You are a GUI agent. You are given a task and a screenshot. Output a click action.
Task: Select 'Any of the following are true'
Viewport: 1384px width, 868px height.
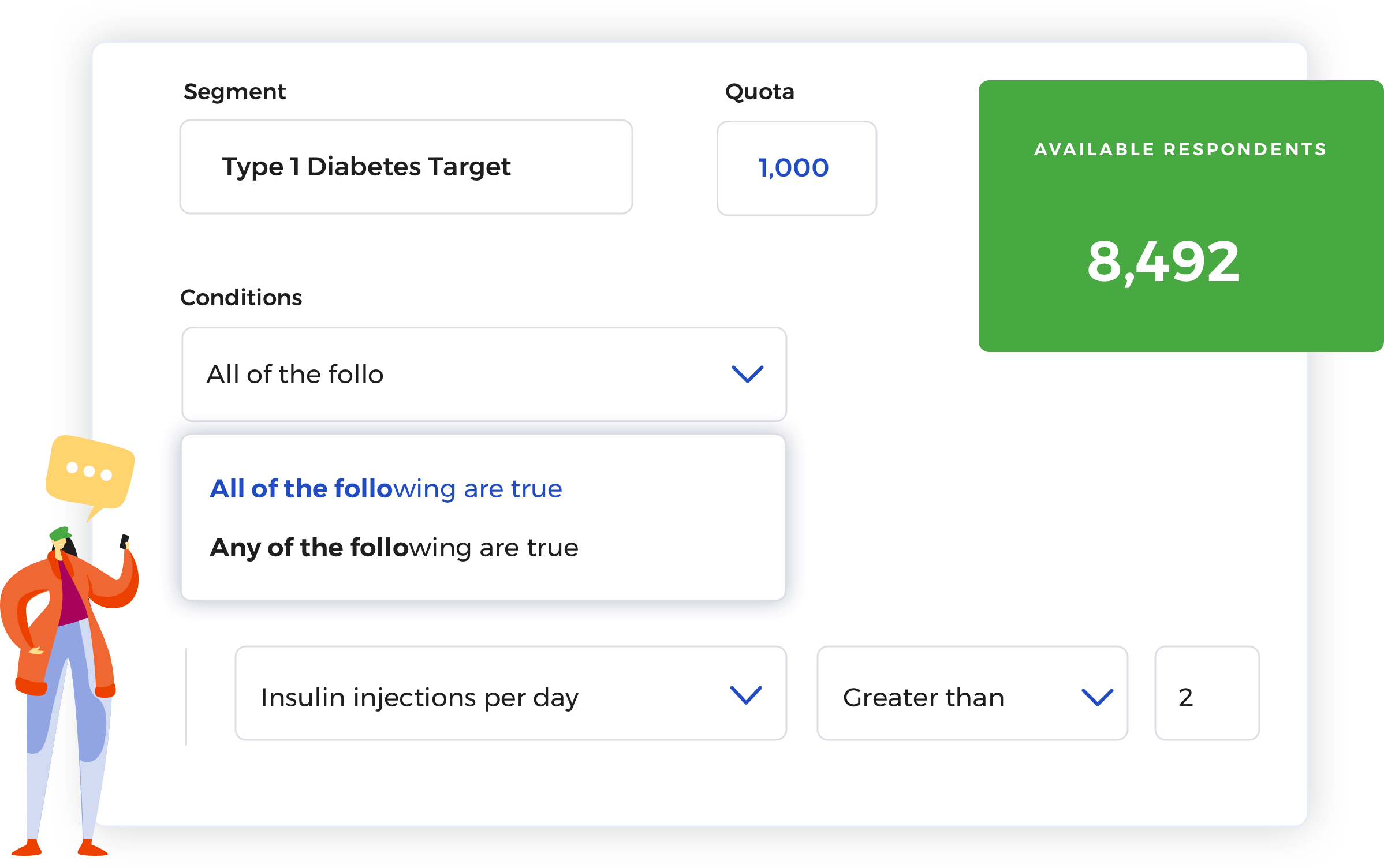point(393,547)
